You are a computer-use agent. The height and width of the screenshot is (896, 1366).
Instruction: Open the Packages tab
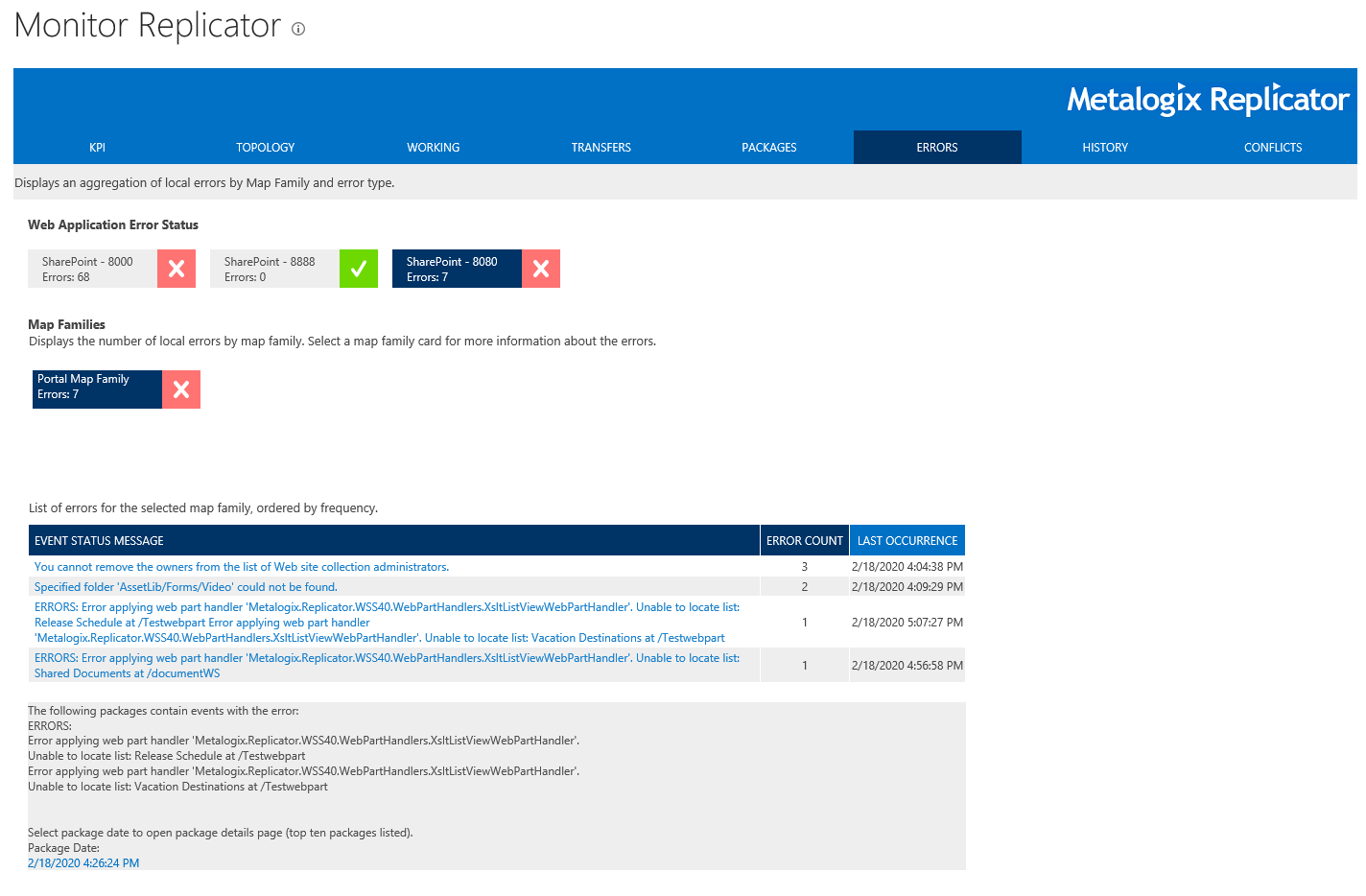[x=768, y=147]
